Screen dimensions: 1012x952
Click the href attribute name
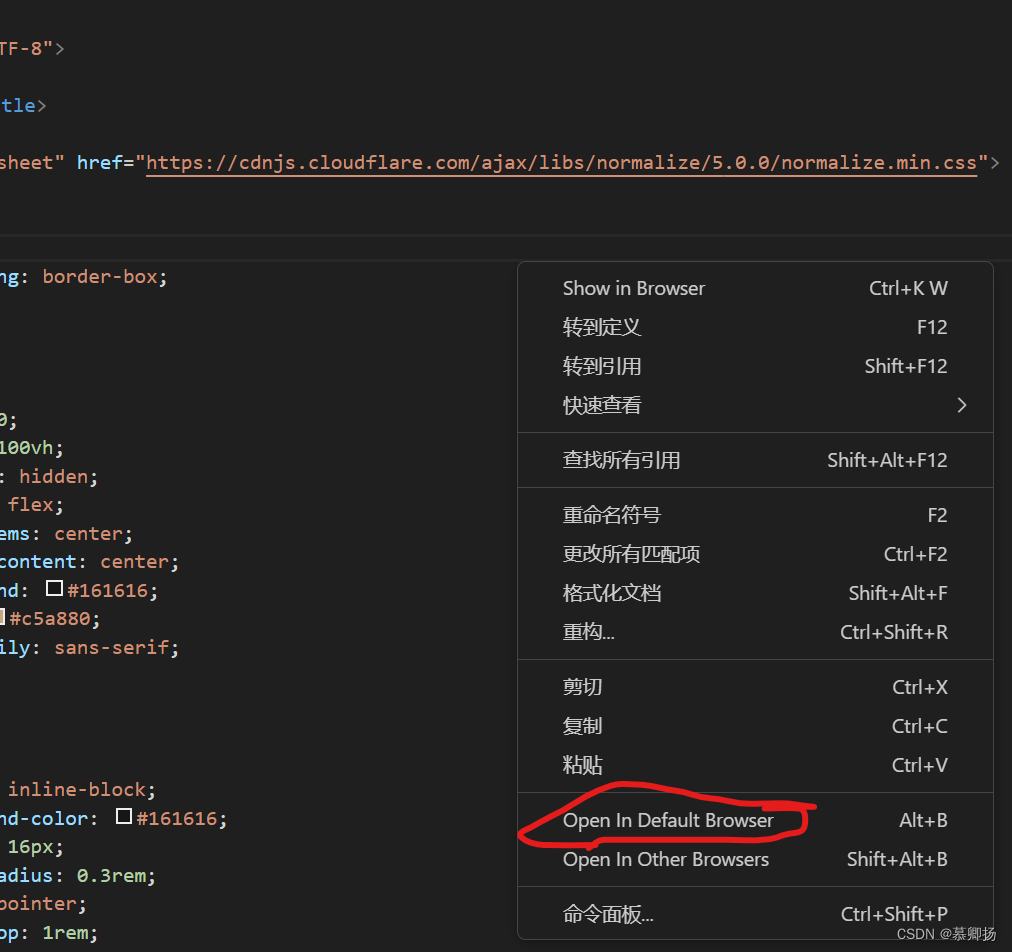click(x=99, y=163)
